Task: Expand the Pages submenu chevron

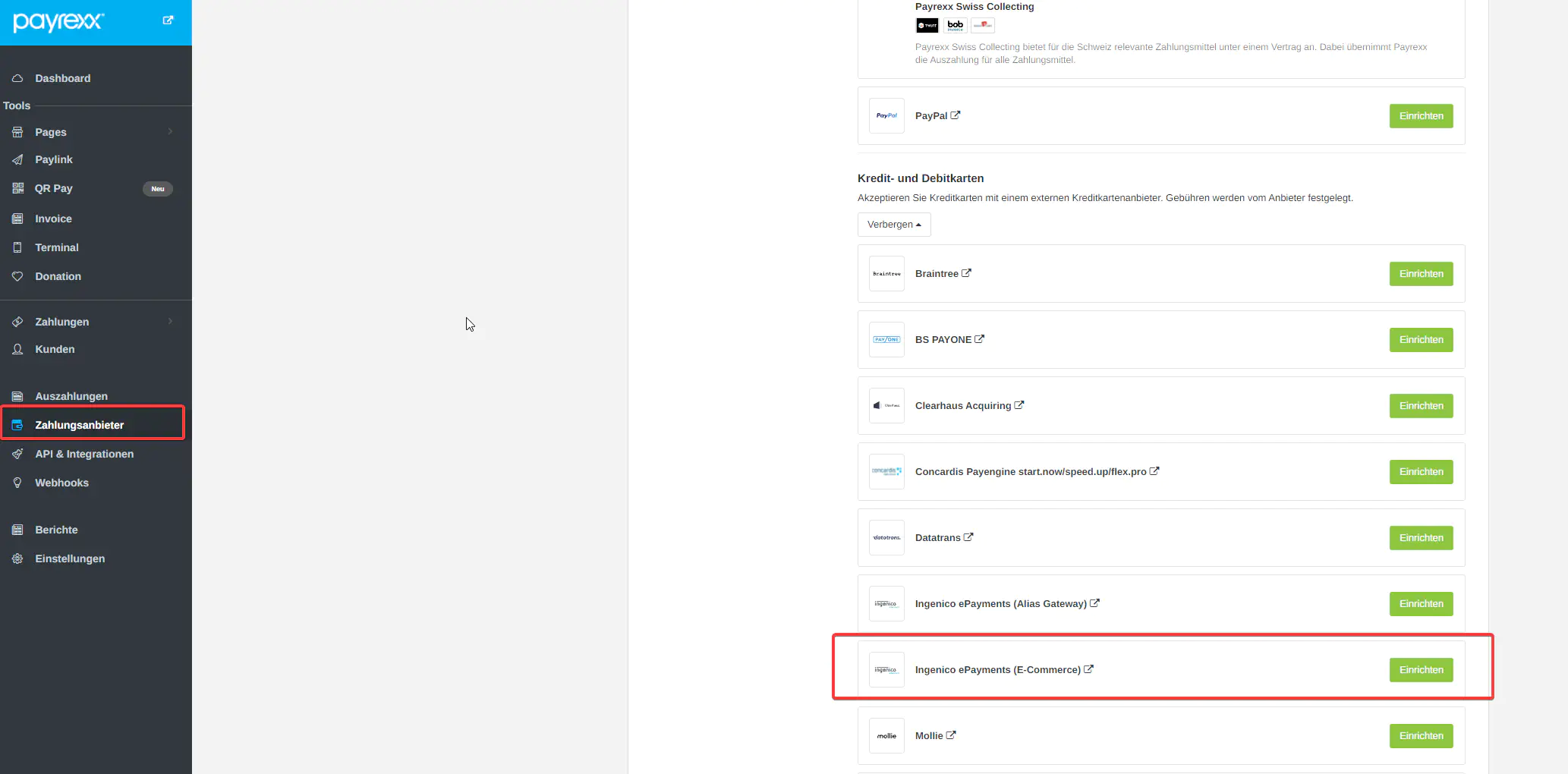Action: (170, 132)
